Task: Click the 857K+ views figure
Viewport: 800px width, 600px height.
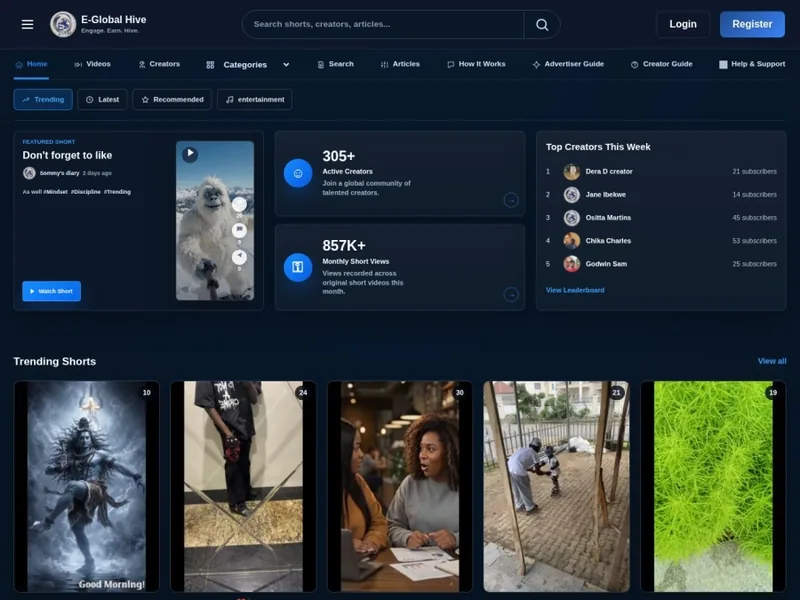Action: pyautogui.click(x=344, y=246)
